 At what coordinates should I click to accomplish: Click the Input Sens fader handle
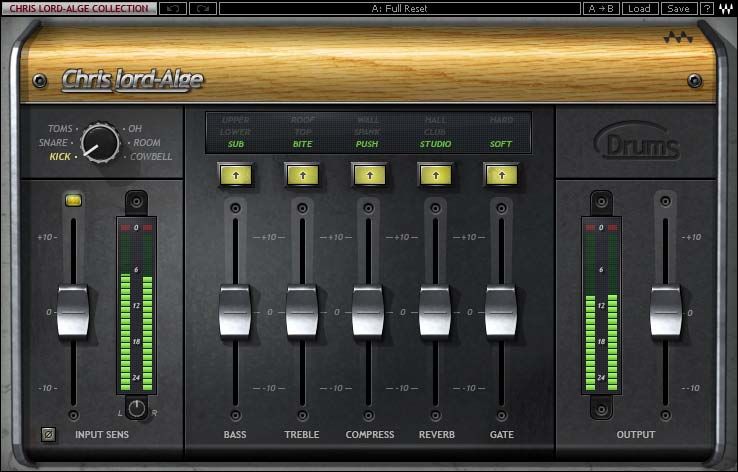[73, 312]
